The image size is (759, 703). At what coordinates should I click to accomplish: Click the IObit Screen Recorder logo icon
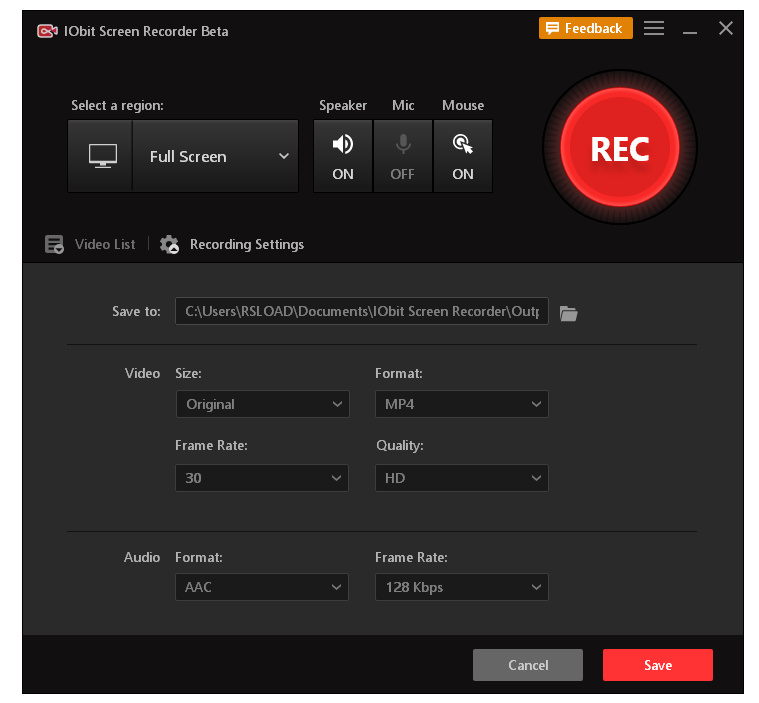[47, 31]
